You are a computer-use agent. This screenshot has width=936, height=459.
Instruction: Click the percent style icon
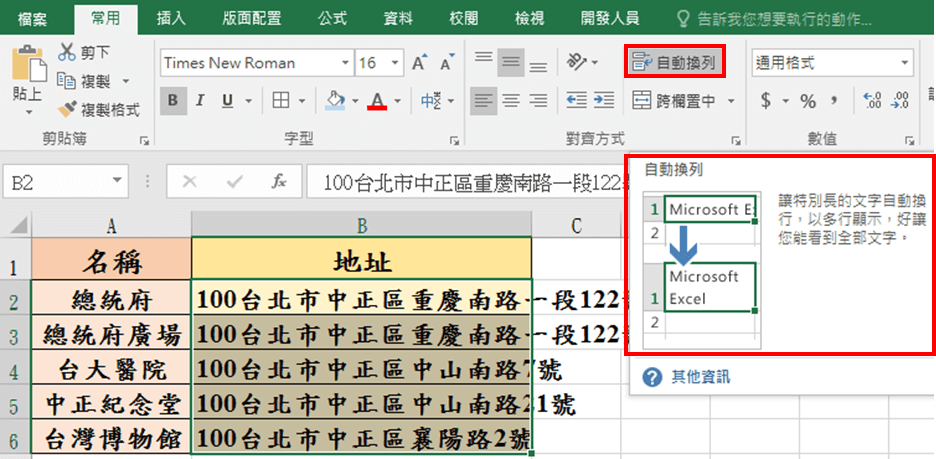806,101
